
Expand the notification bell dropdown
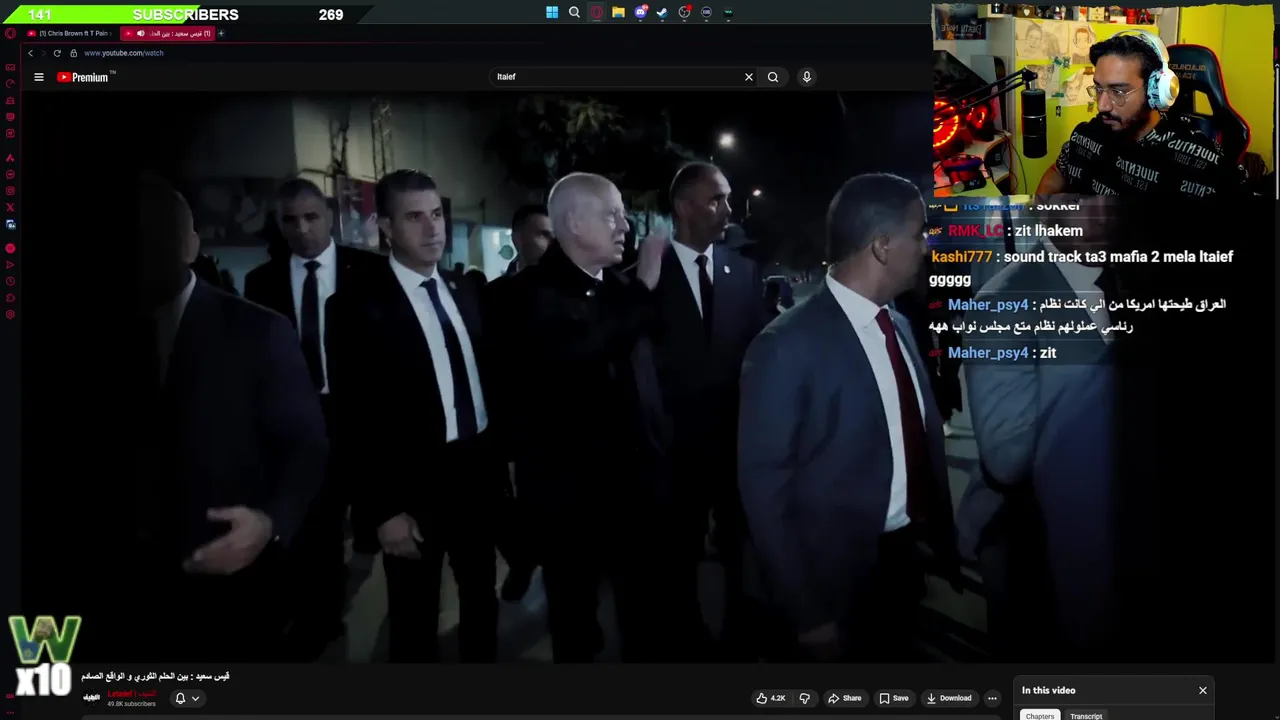(x=187, y=698)
